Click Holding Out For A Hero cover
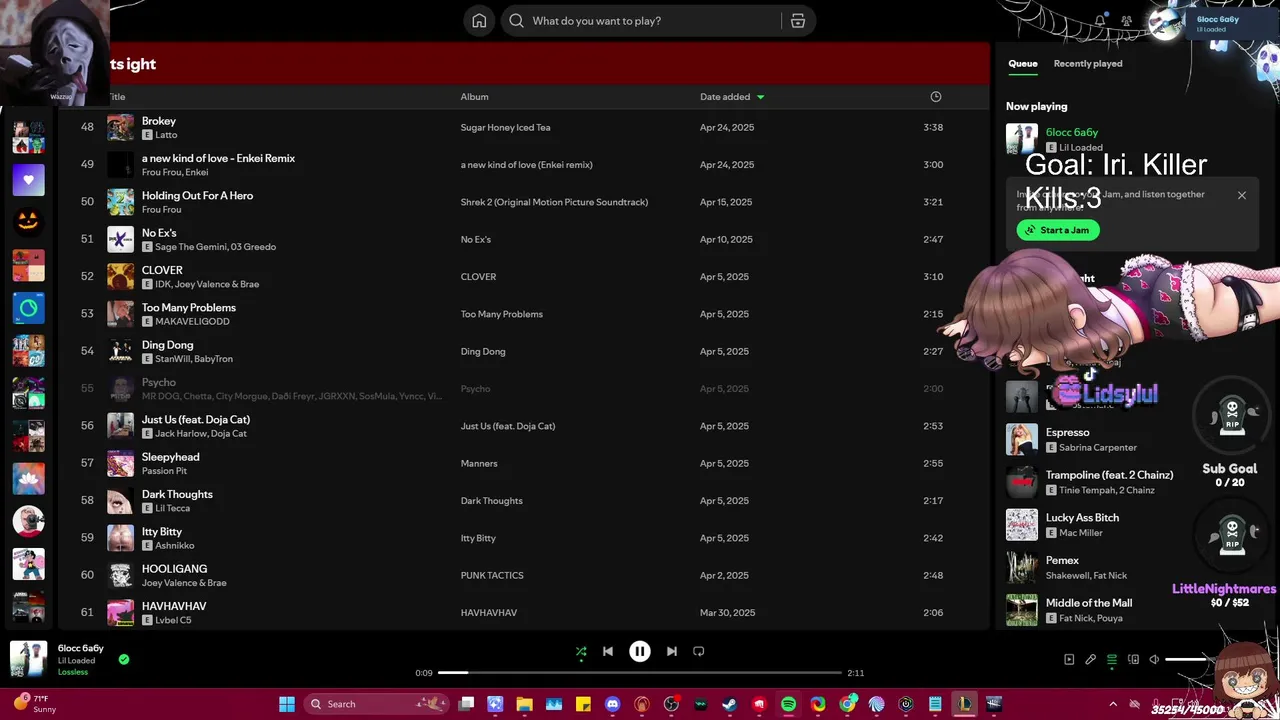Viewport: 1280px width, 720px height. click(120, 202)
